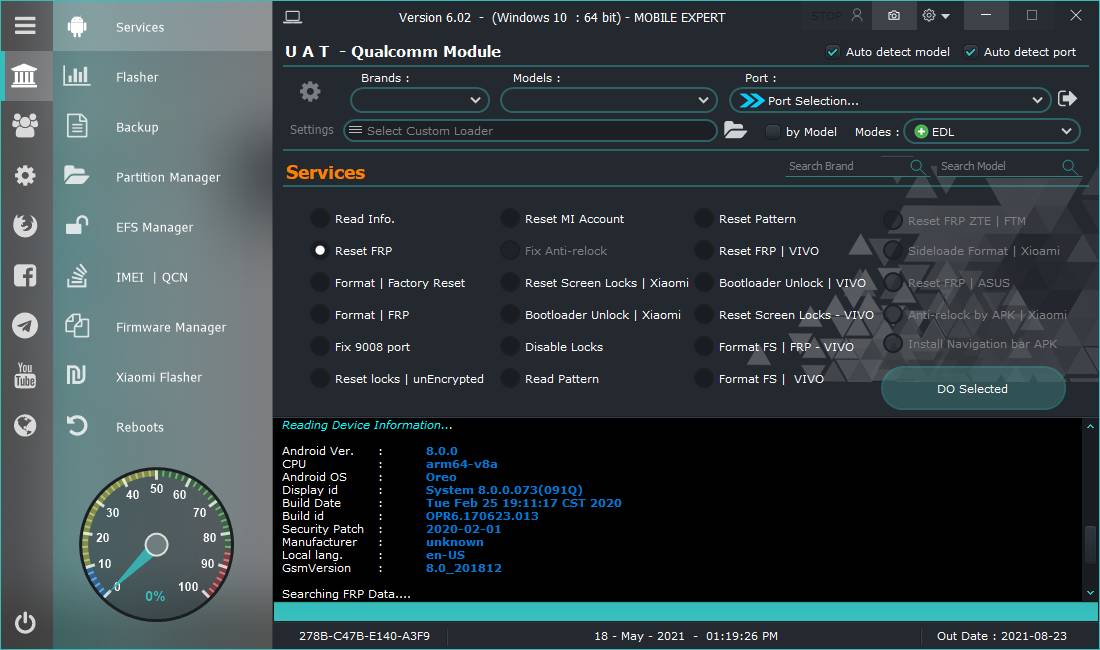The width and height of the screenshot is (1100, 650).
Task: Open the Telegram sidebar icon
Action: [25, 325]
